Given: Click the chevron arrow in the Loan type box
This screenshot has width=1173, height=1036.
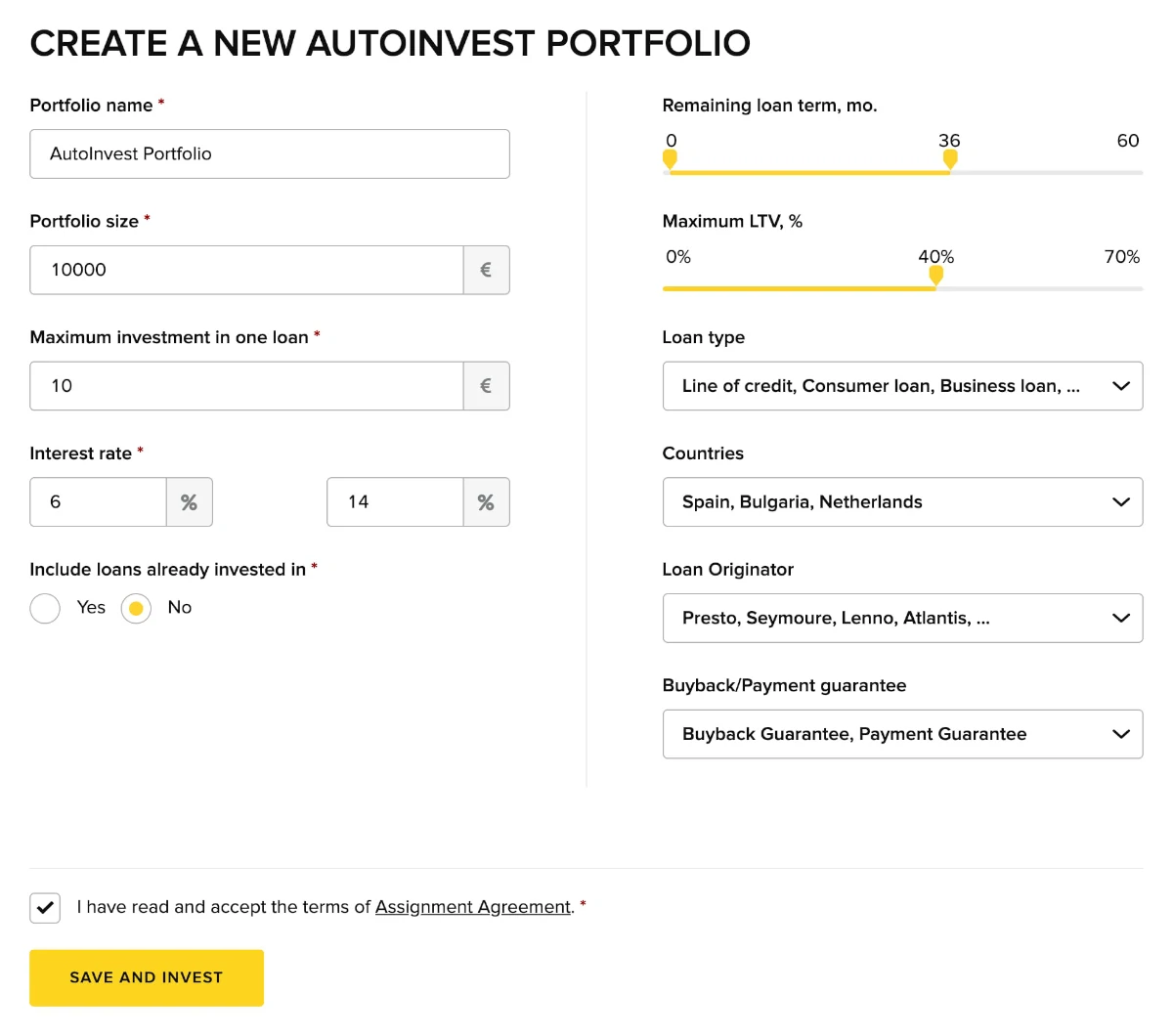Looking at the screenshot, I should tap(1121, 386).
